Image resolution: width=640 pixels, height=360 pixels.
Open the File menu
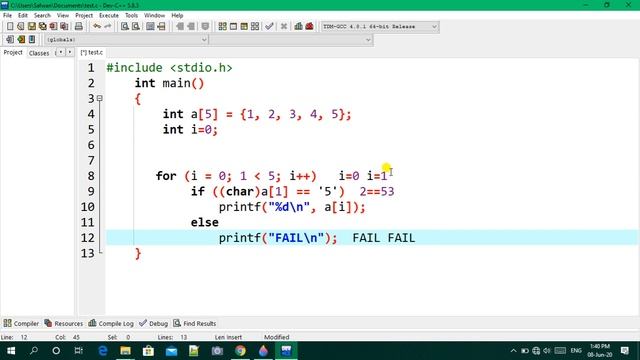[7, 16]
